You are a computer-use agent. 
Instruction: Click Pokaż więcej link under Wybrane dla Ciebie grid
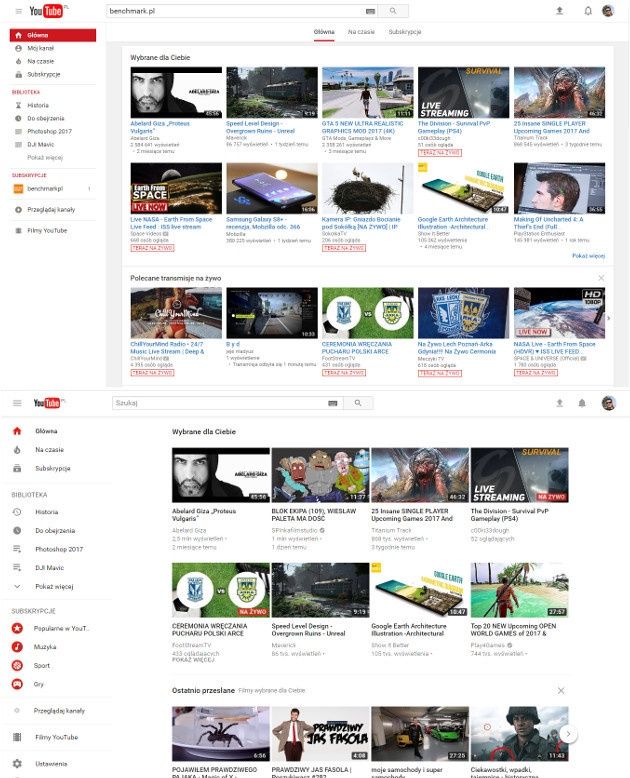[x=588, y=256]
